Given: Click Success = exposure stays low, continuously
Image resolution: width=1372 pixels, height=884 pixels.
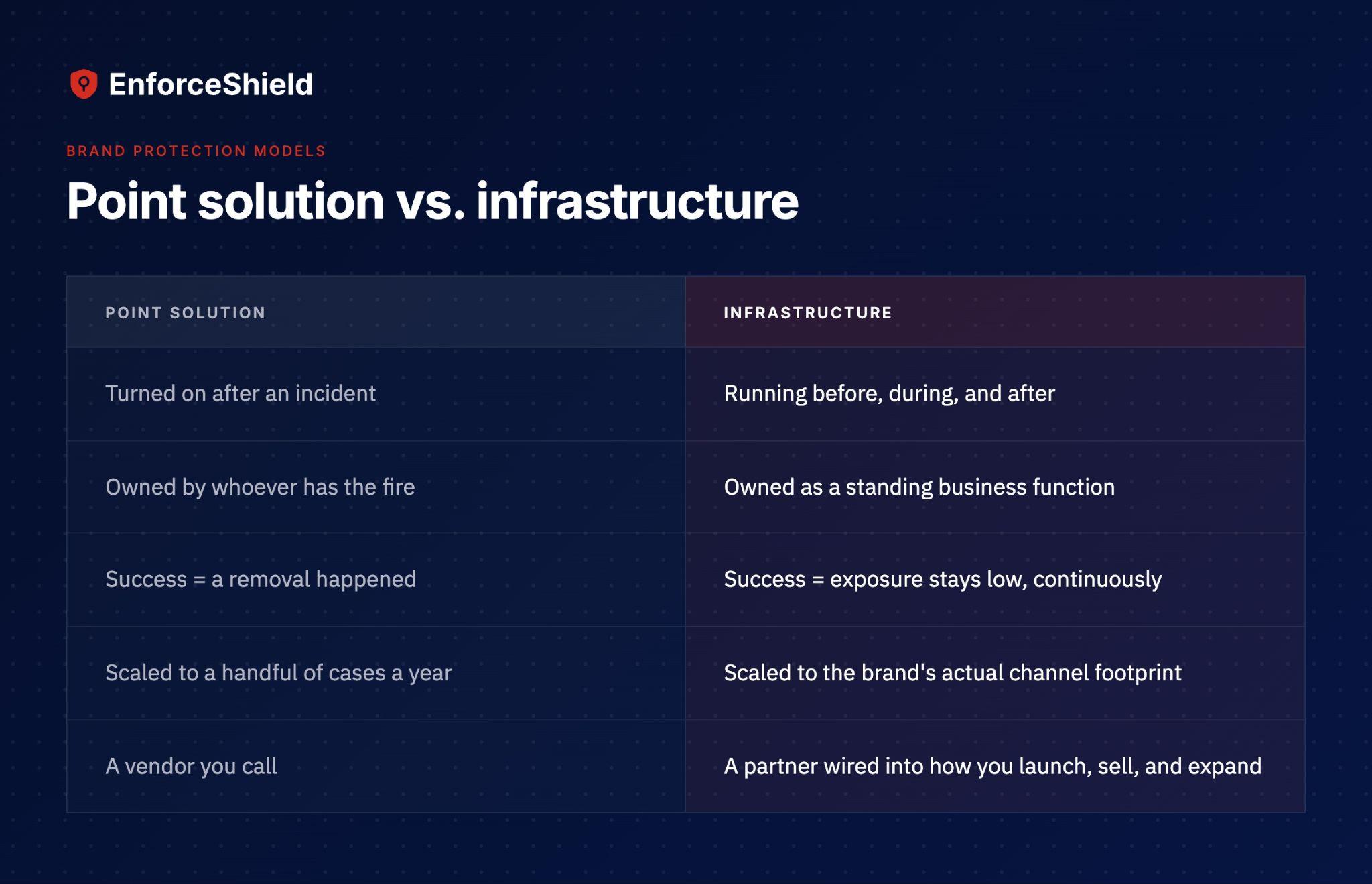Looking at the screenshot, I should pos(943,579).
